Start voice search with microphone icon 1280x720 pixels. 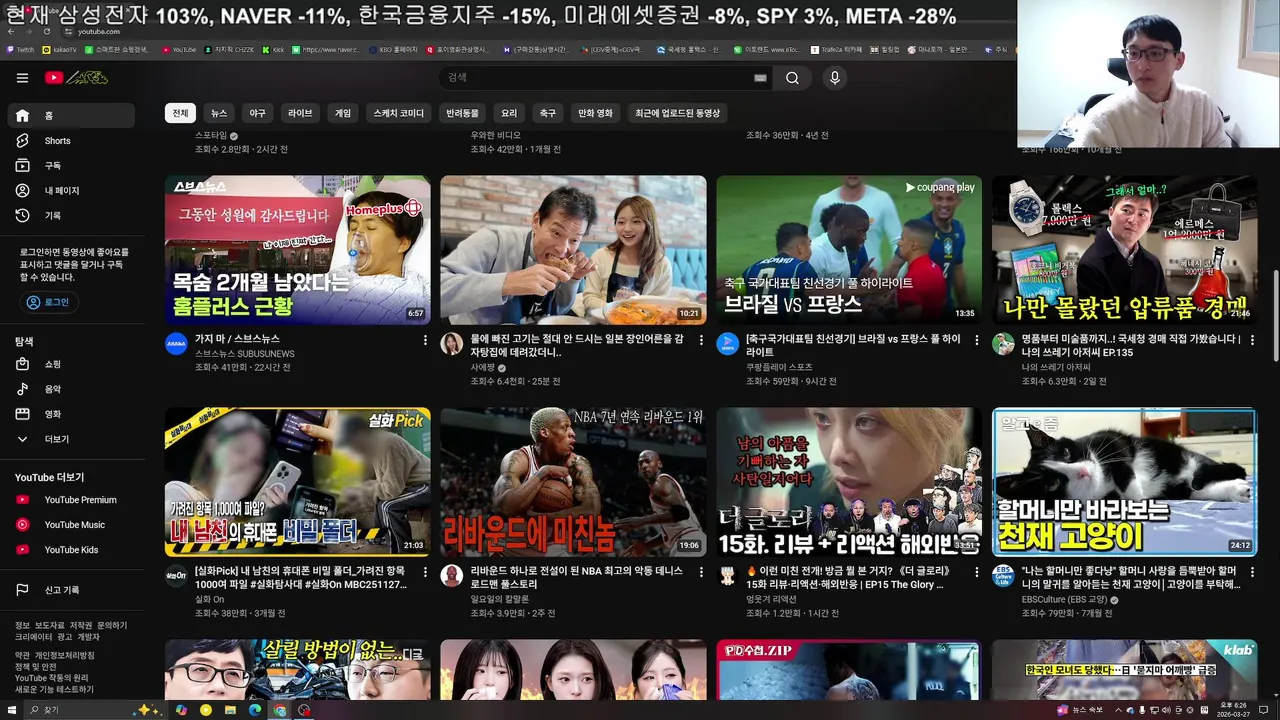click(x=835, y=78)
